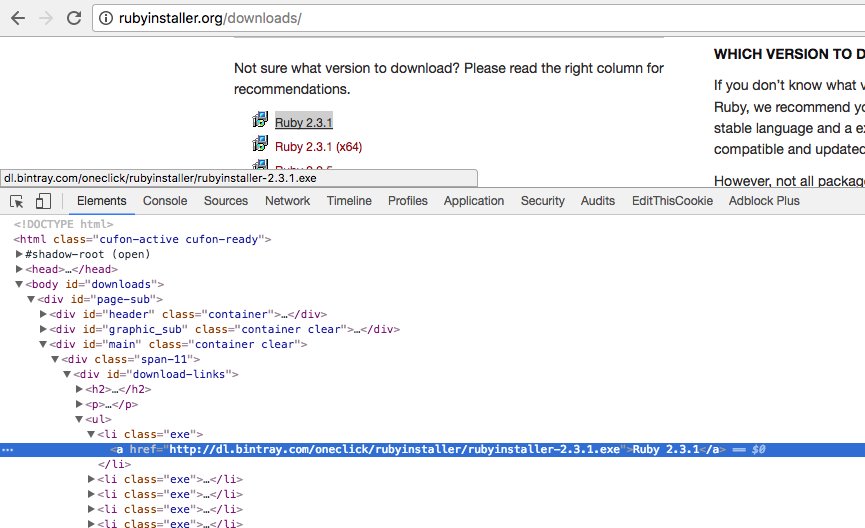
Task: Switch to the Security tab
Action: coord(543,201)
